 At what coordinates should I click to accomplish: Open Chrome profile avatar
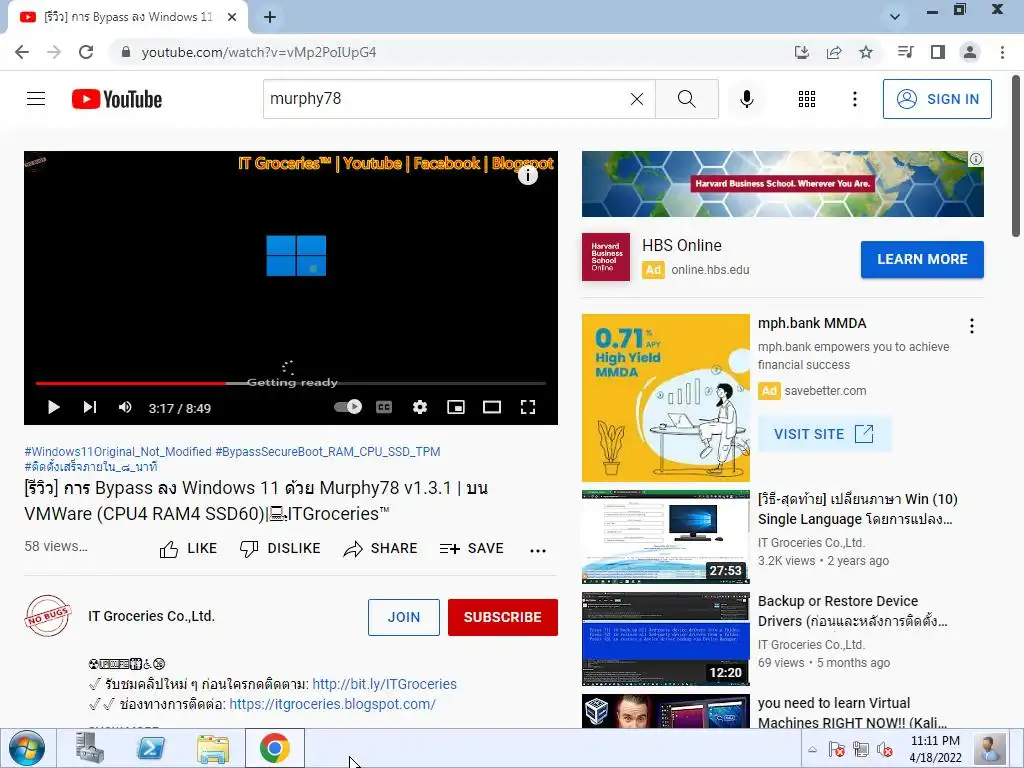point(970,52)
